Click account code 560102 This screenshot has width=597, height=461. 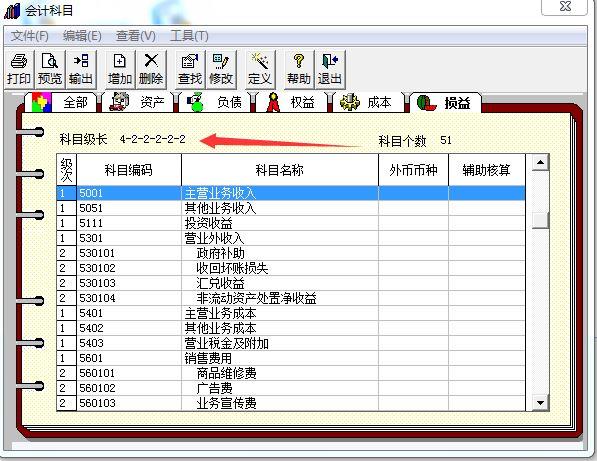(97, 388)
